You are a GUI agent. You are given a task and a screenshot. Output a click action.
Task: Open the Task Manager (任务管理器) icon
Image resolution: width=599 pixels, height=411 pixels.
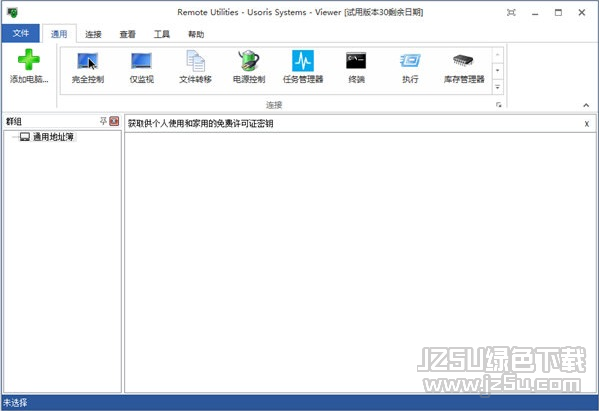point(303,61)
